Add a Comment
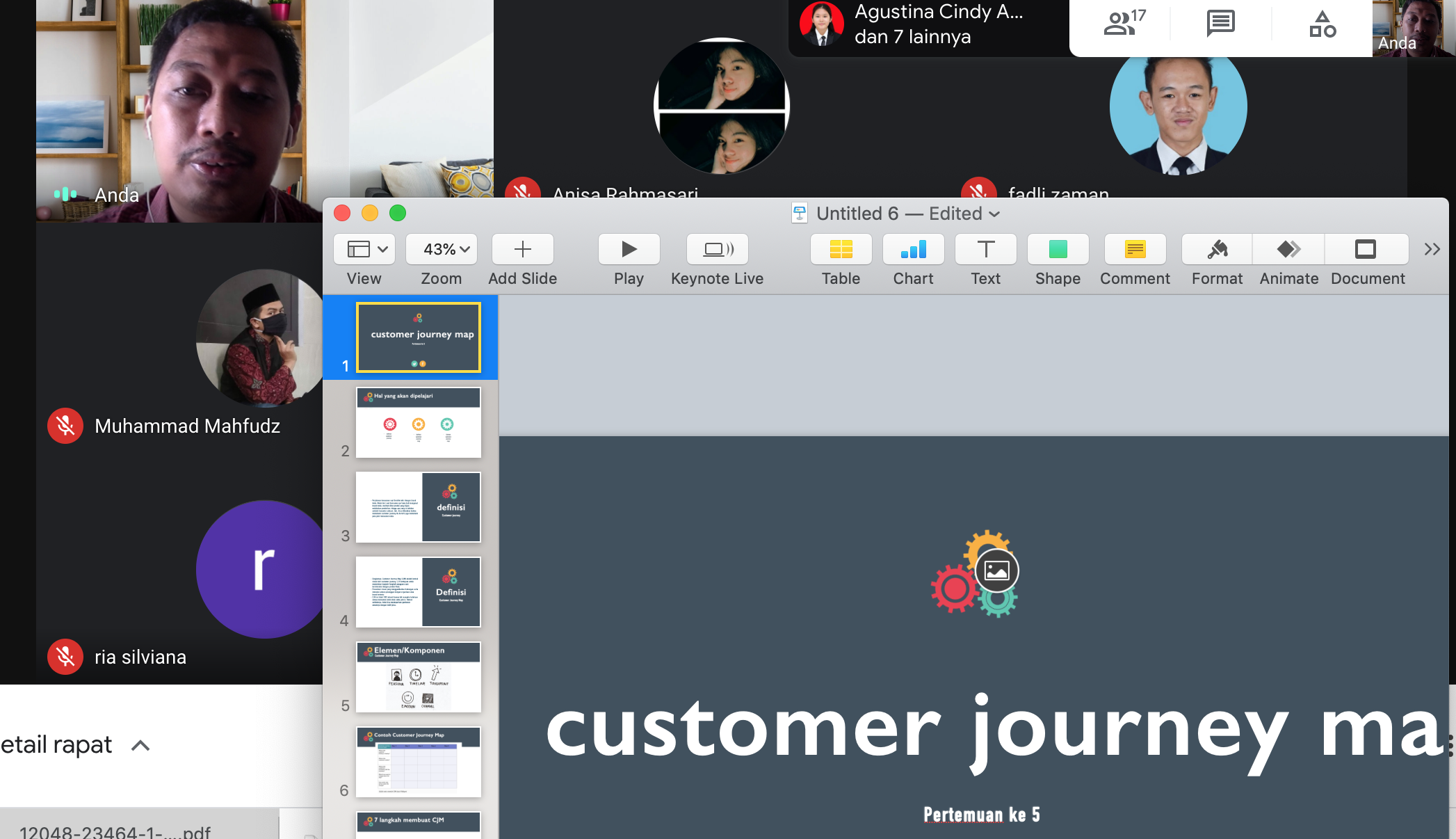 click(1135, 249)
